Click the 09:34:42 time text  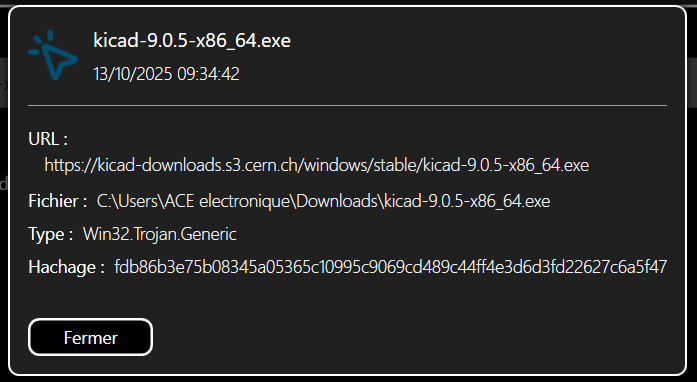tap(208, 74)
